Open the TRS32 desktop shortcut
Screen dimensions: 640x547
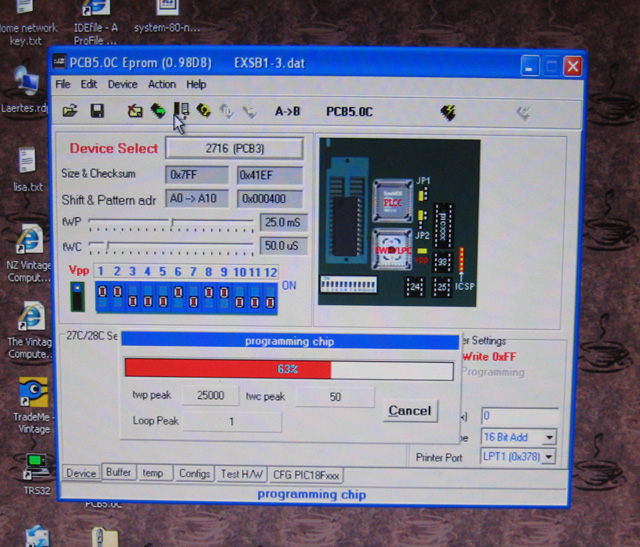36,474
